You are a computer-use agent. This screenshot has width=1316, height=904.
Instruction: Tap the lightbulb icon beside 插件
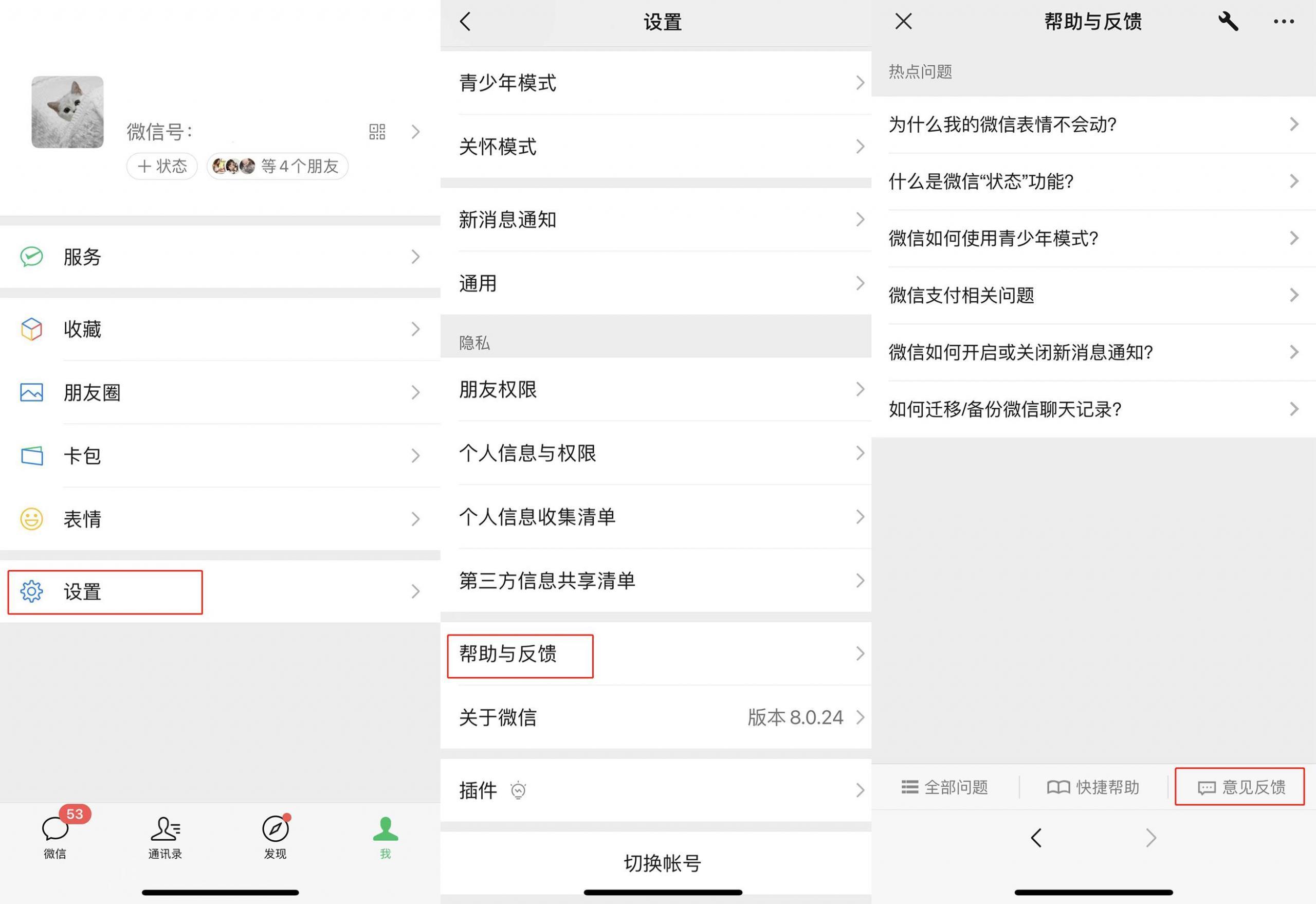[518, 790]
